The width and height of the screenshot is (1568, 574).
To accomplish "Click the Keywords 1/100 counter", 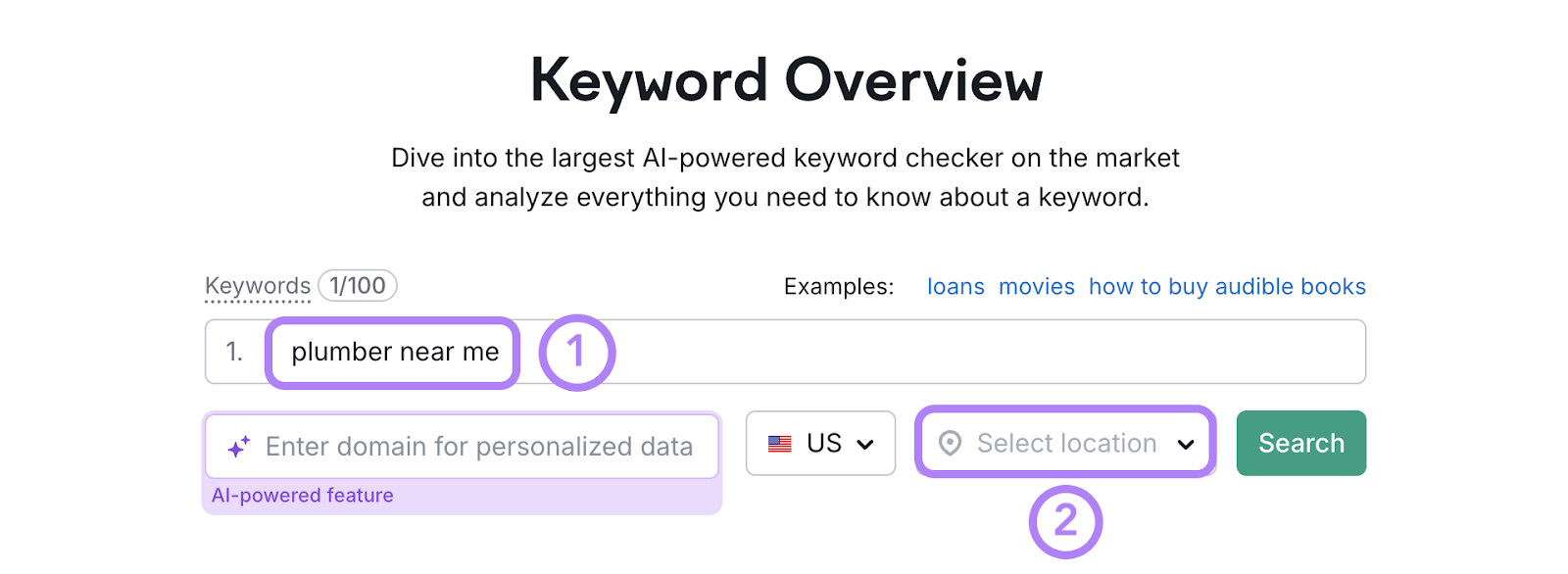I will tap(357, 285).
